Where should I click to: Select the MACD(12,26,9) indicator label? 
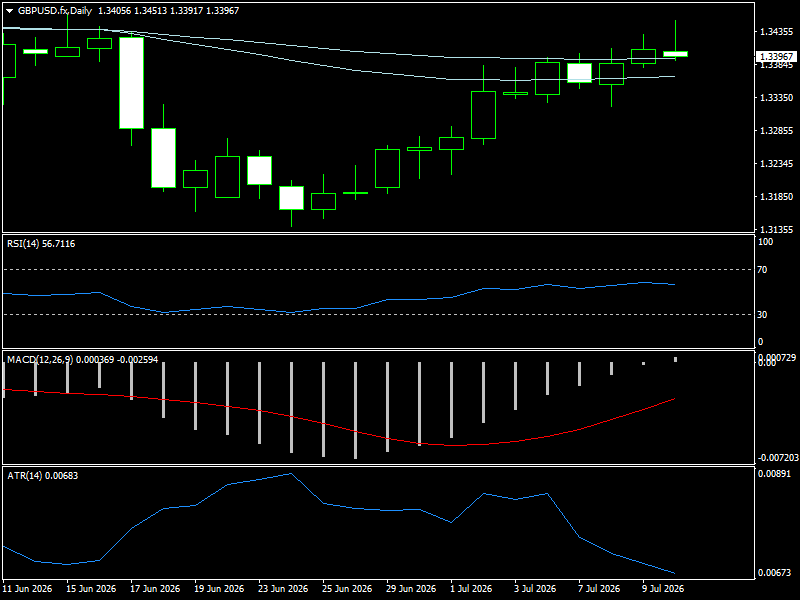[83, 360]
